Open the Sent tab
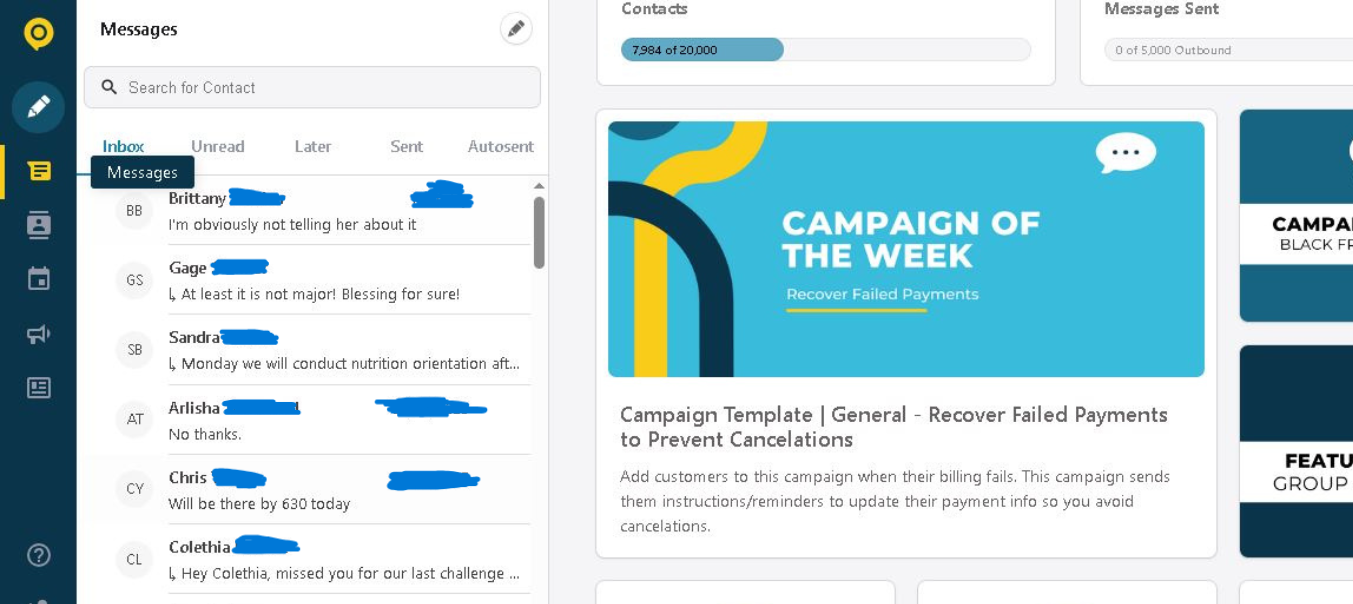This screenshot has height=604, width=1353. coord(406,146)
